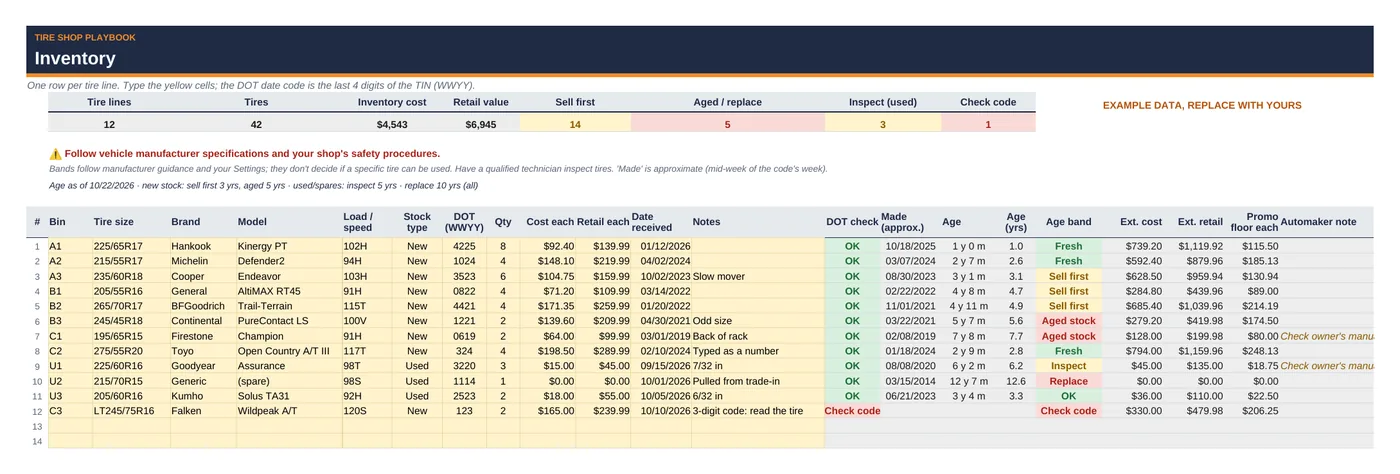Select the Tire lines summary value 12
Screen dimensions: 1400x474
click(109, 125)
